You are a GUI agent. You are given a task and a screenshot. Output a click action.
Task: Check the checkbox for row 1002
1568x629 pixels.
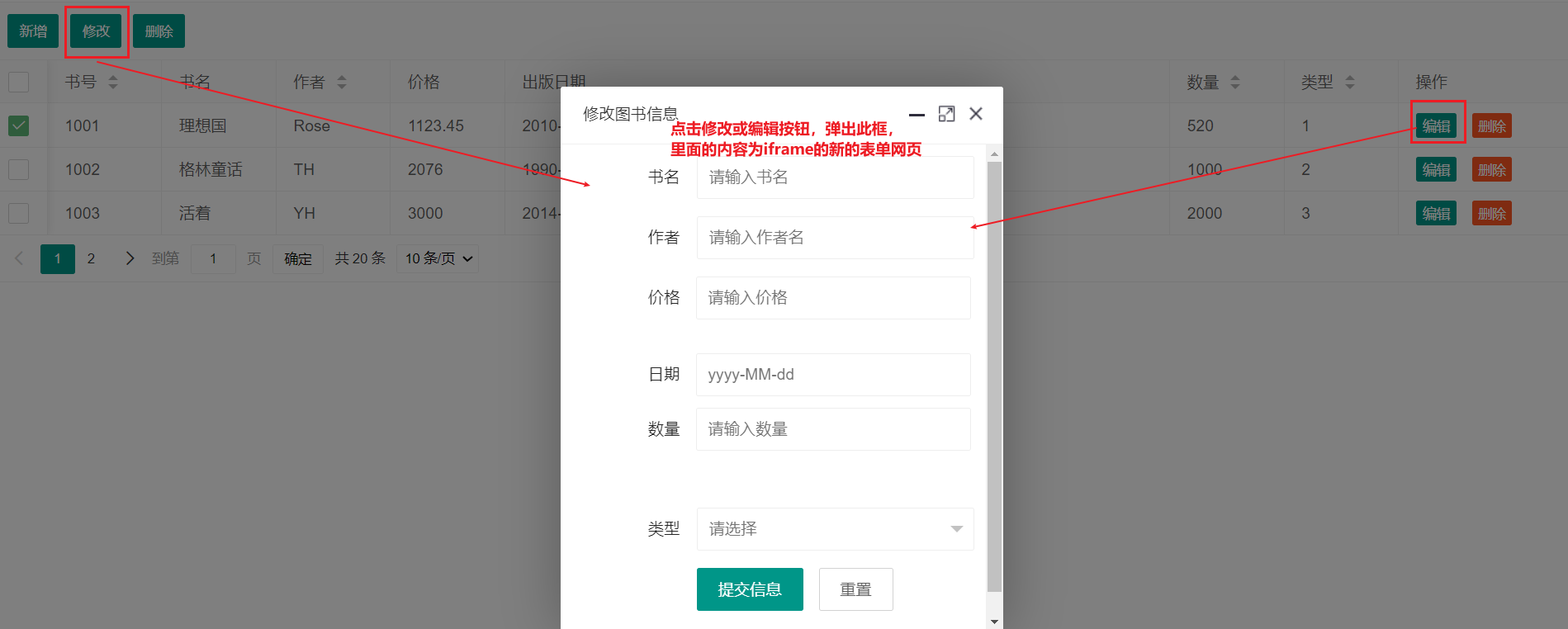18,169
